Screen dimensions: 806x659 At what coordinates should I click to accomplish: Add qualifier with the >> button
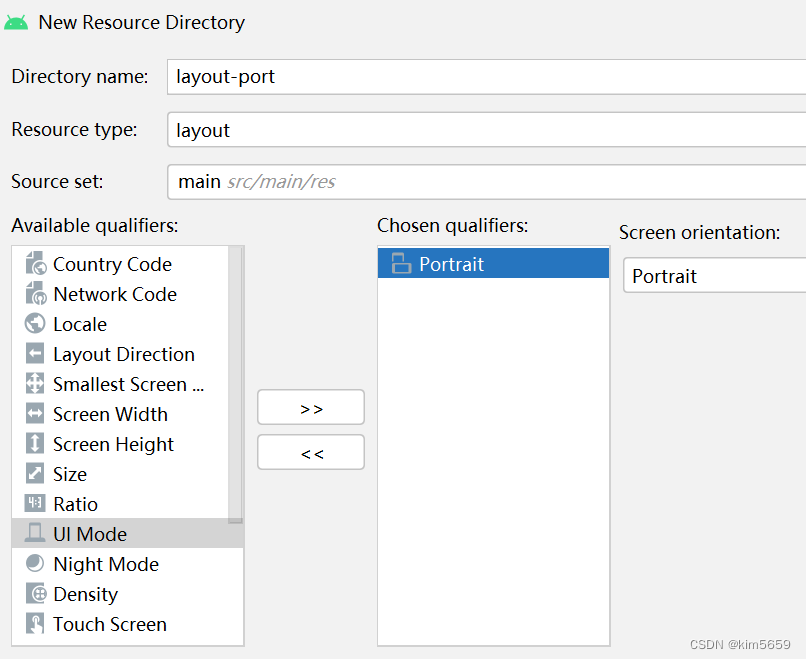tap(311, 408)
